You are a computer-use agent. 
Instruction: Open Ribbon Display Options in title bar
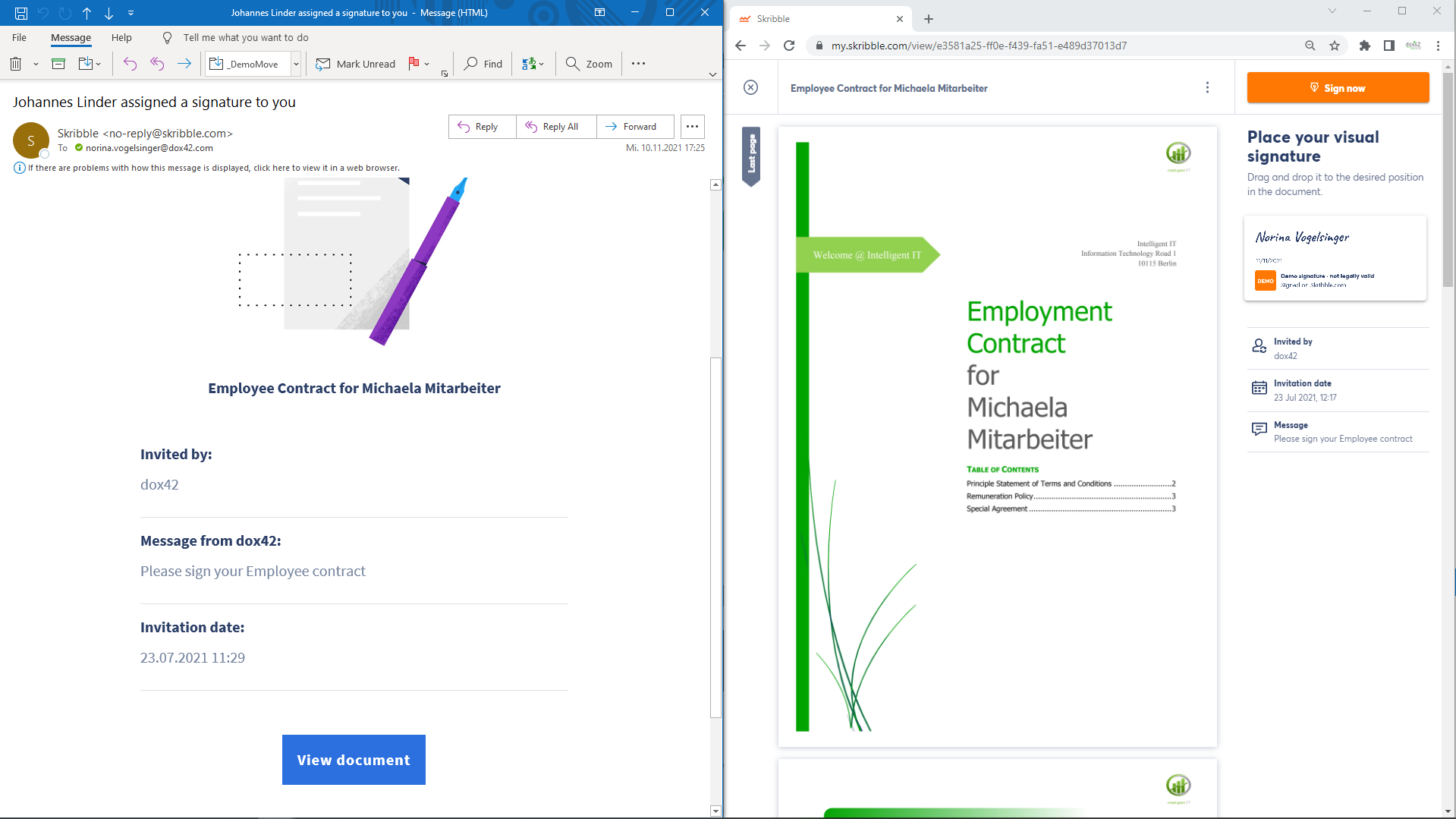(599, 13)
